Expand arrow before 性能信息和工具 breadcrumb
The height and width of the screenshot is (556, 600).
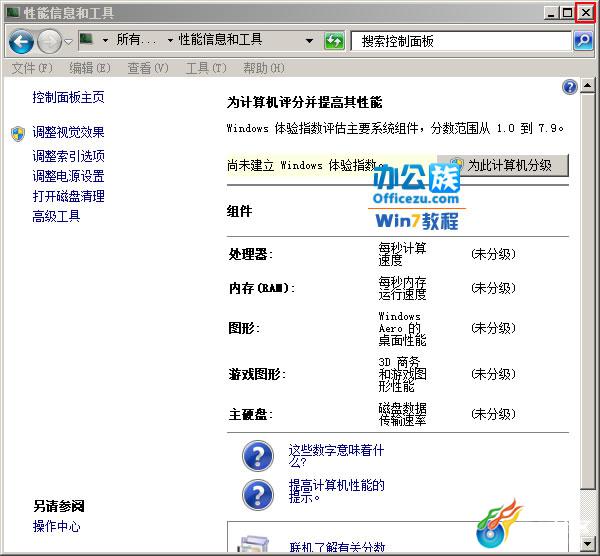pyautogui.click(x=170, y=40)
